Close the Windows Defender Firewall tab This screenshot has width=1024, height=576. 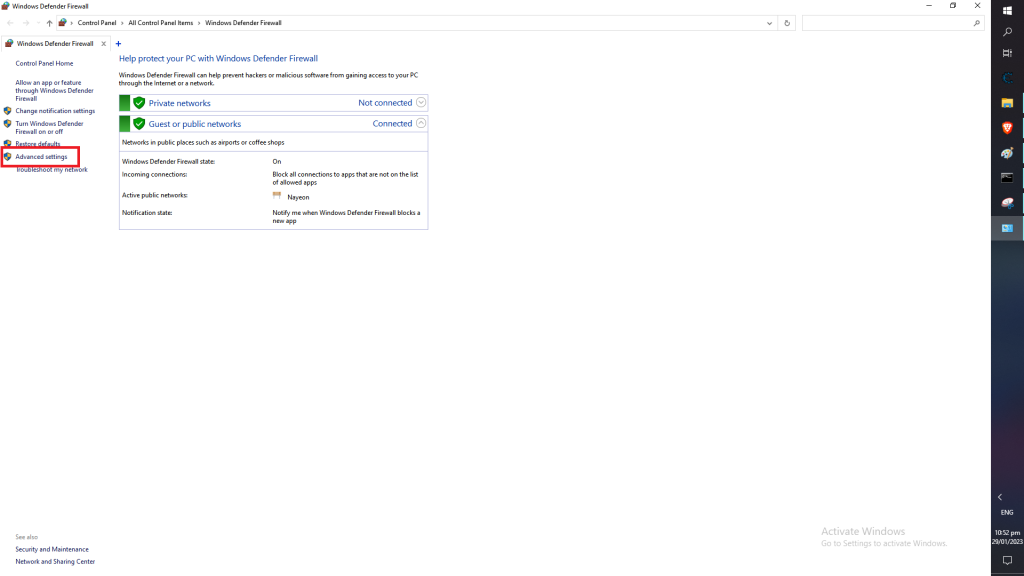pyautogui.click(x=103, y=44)
